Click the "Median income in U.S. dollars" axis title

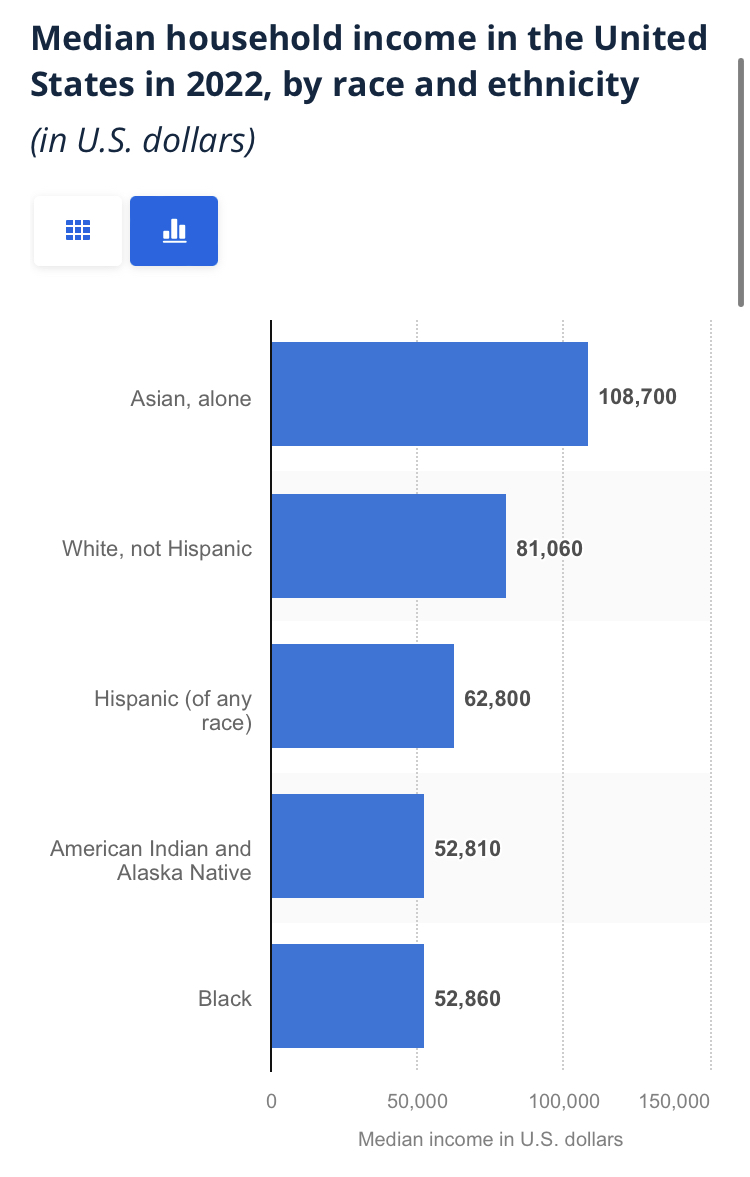pyautogui.click(x=490, y=1139)
